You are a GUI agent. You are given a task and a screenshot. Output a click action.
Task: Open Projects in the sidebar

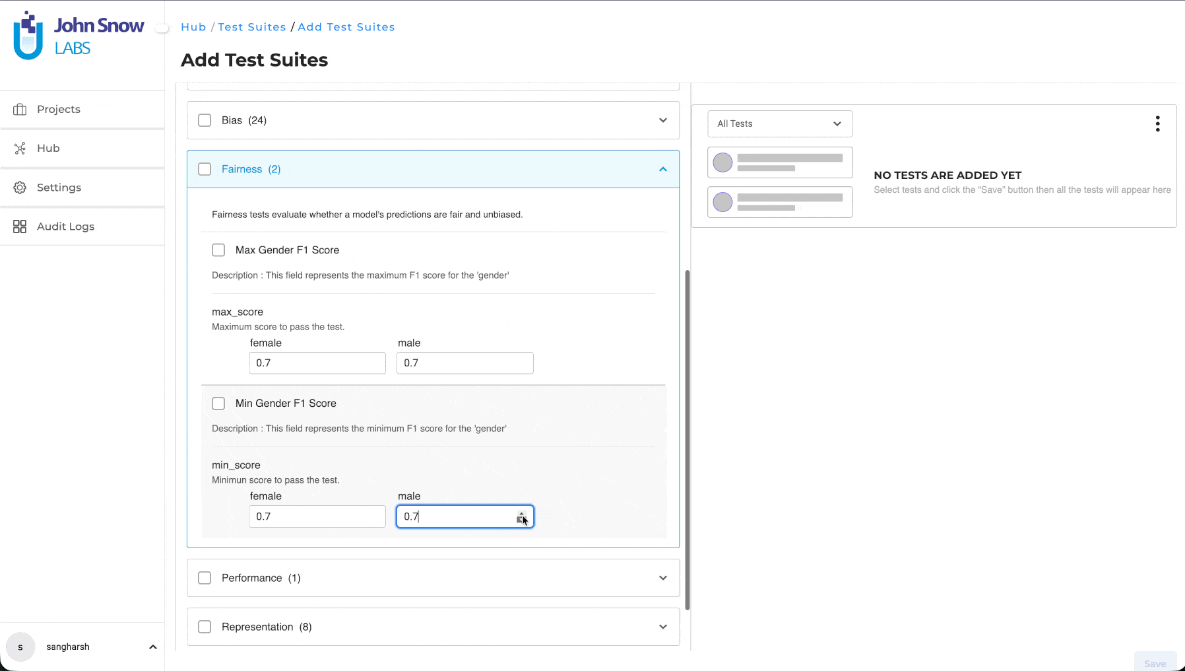[82, 110]
